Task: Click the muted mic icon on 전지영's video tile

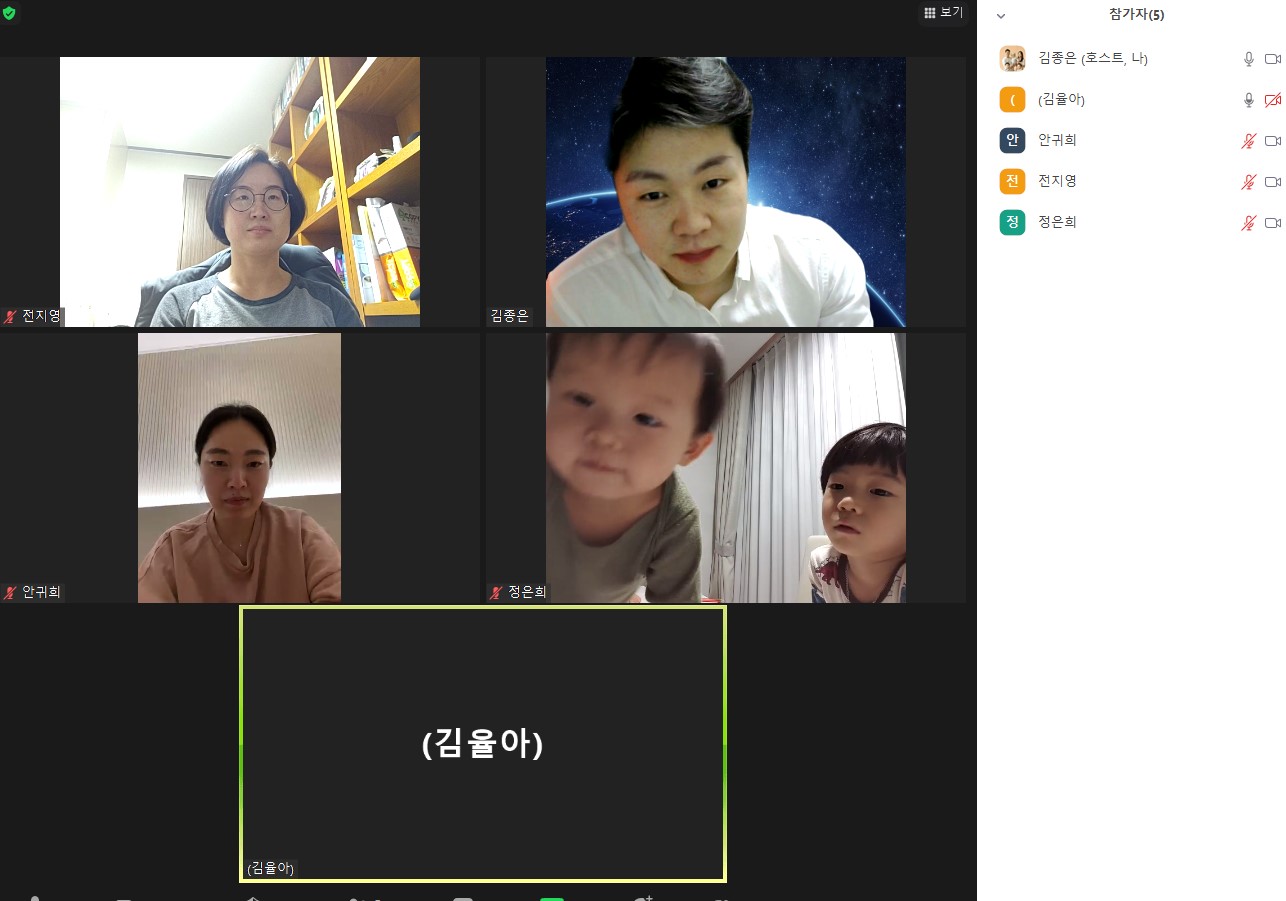Action: tap(11, 316)
